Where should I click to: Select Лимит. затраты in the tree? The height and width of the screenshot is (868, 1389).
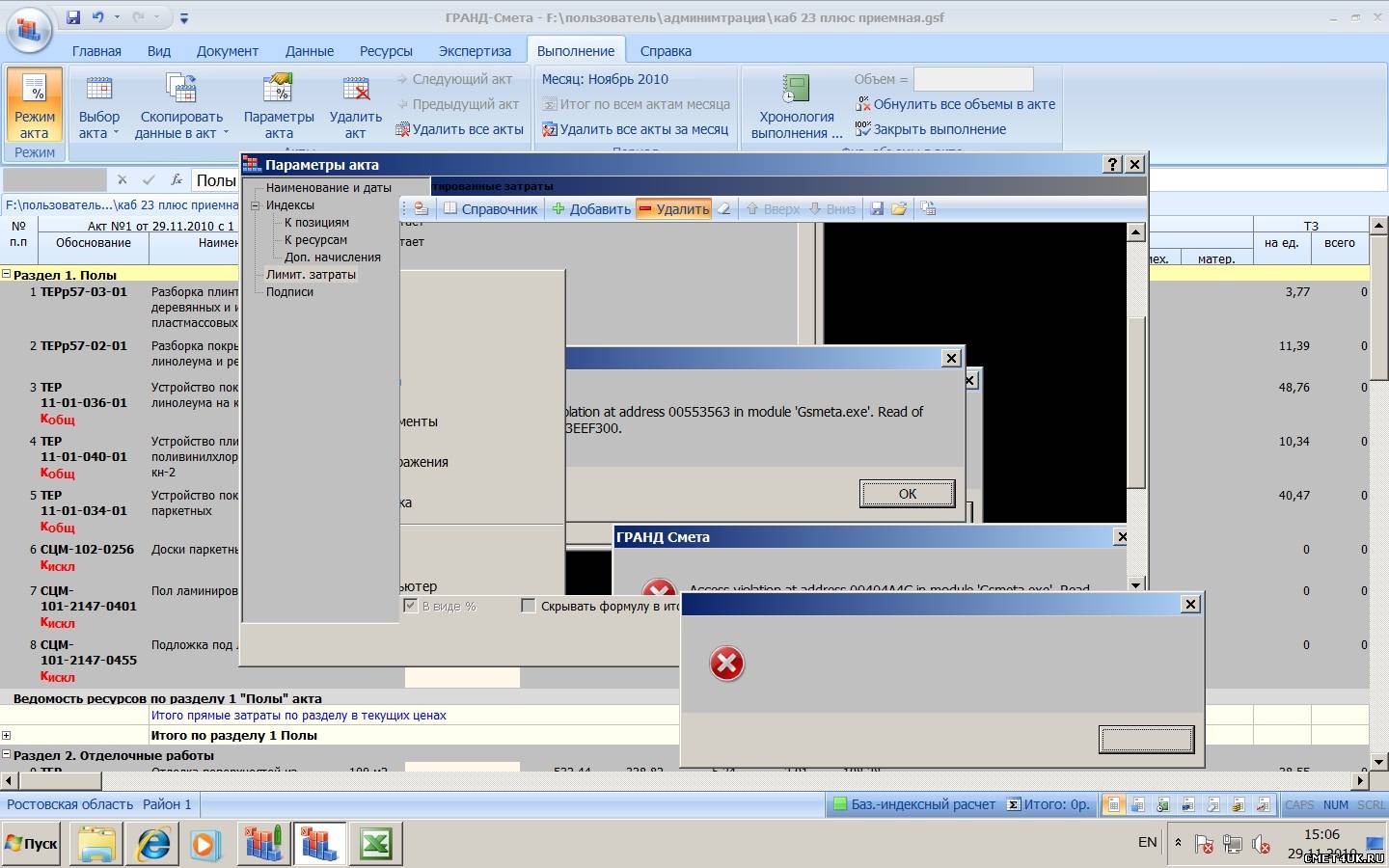[x=311, y=275]
